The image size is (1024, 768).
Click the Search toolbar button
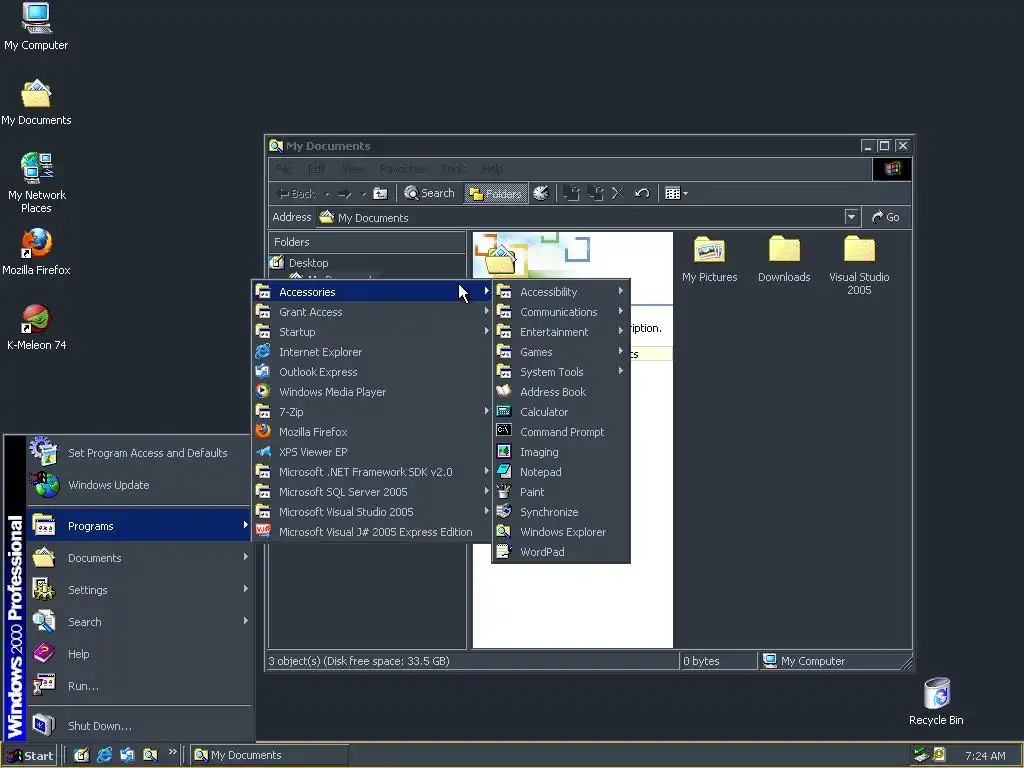click(429, 193)
